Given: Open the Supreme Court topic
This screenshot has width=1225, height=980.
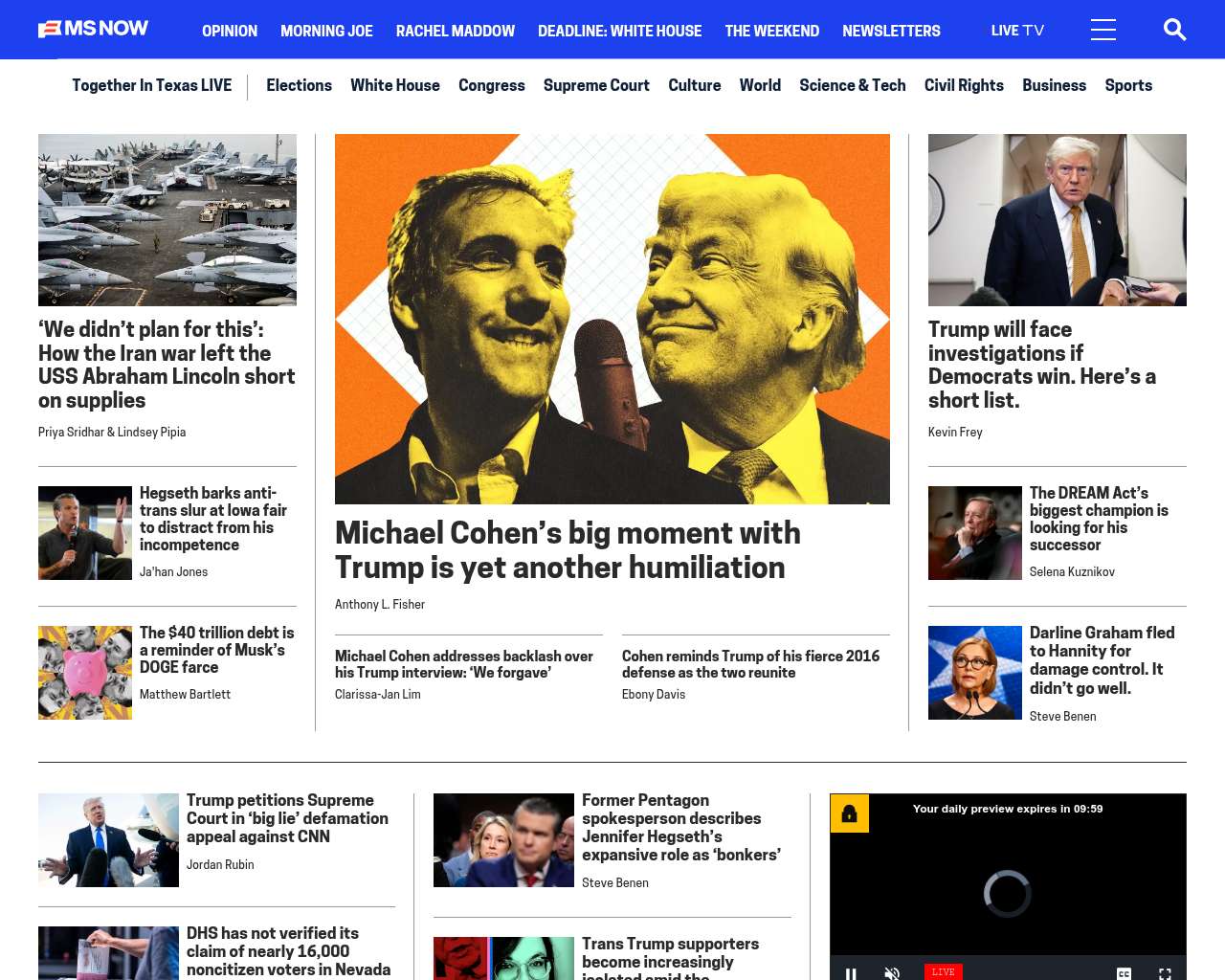Looking at the screenshot, I should point(596,85).
